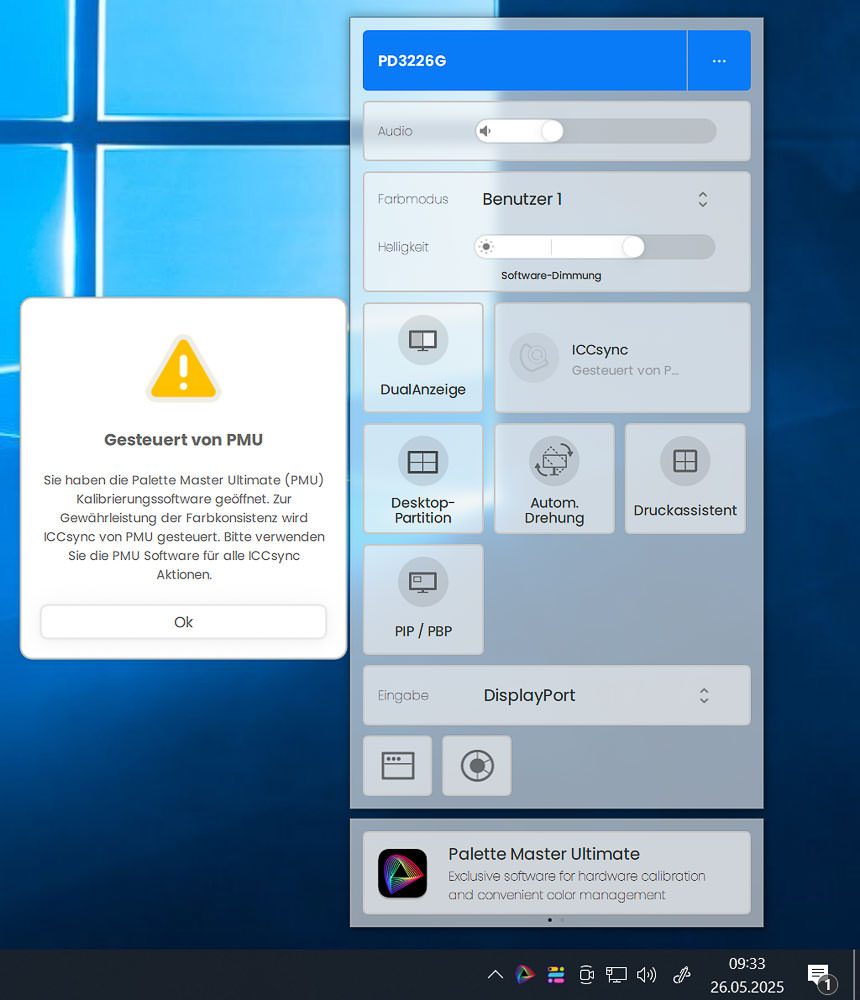
Task: Open the DualAnzeige tile
Action: pos(423,357)
